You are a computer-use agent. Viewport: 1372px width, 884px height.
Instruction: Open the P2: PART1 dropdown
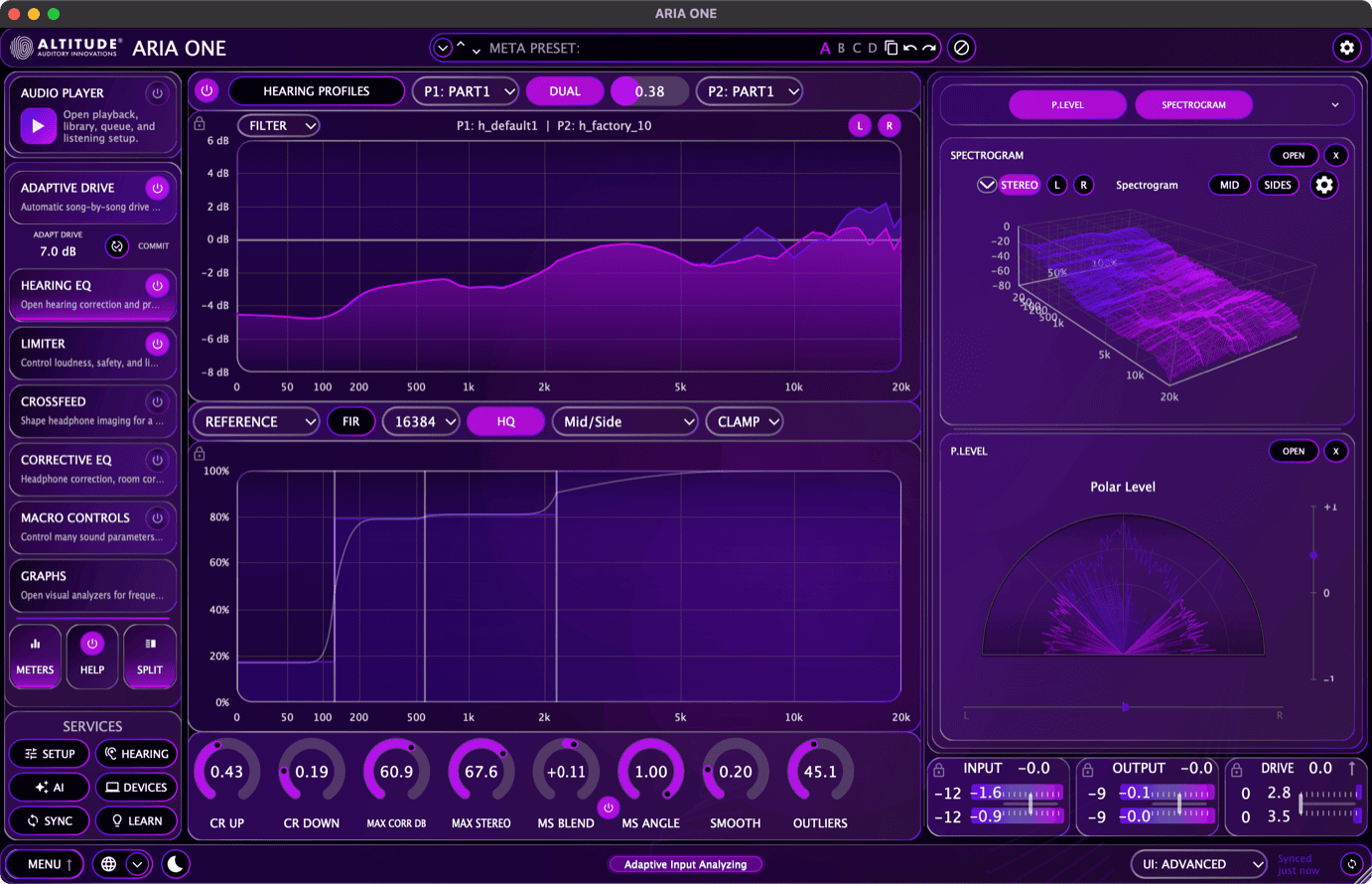[750, 91]
